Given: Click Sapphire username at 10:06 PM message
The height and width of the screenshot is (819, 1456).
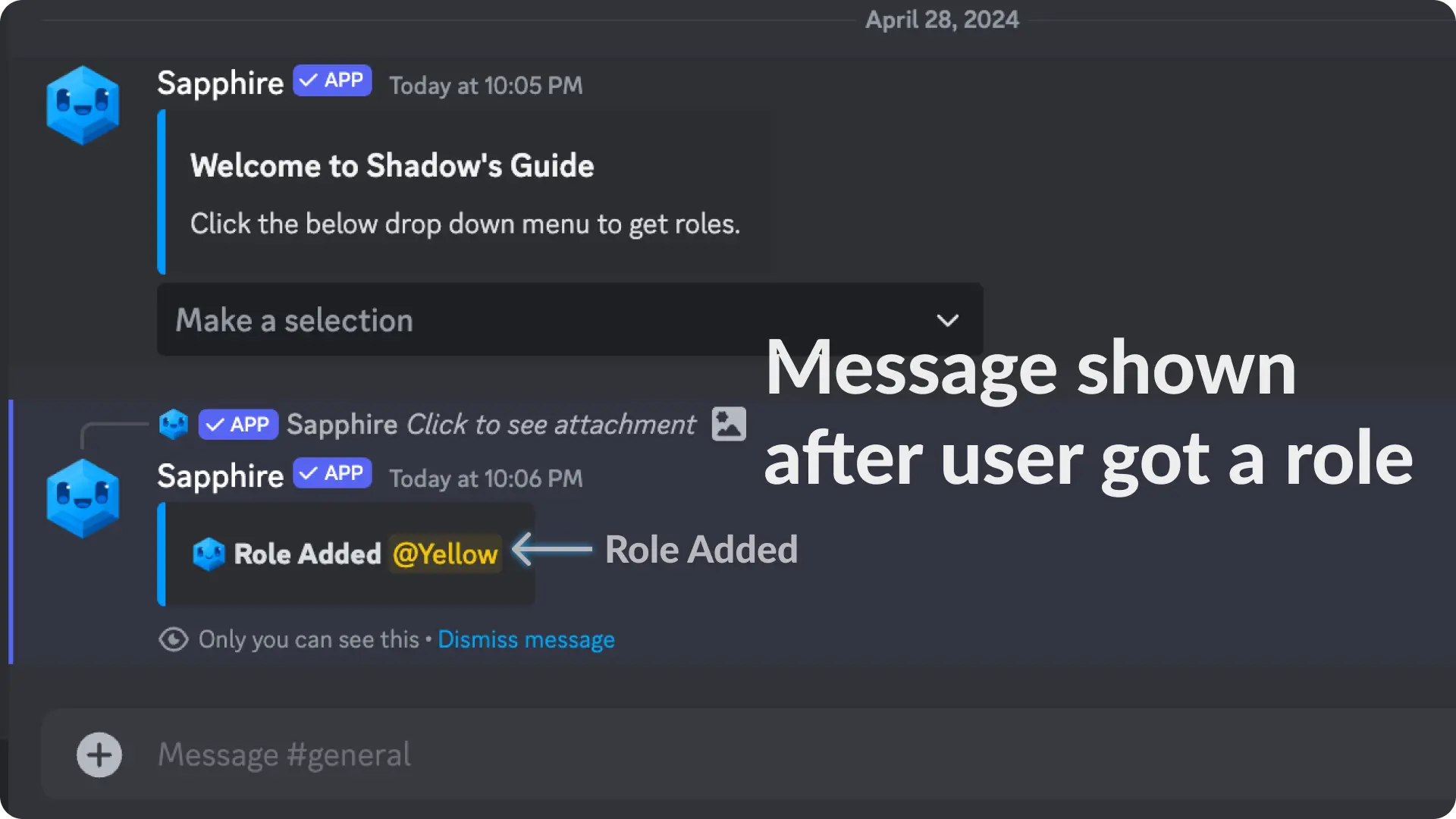Looking at the screenshot, I should [220, 476].
